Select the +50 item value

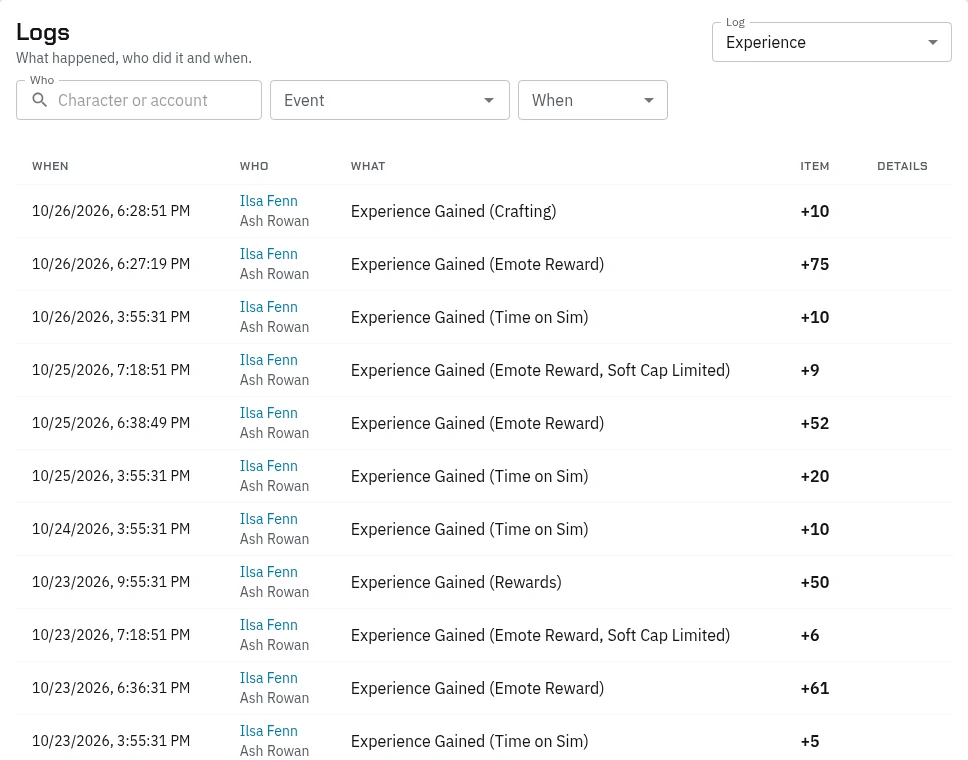pyautogui.click(x=815, y=583)
